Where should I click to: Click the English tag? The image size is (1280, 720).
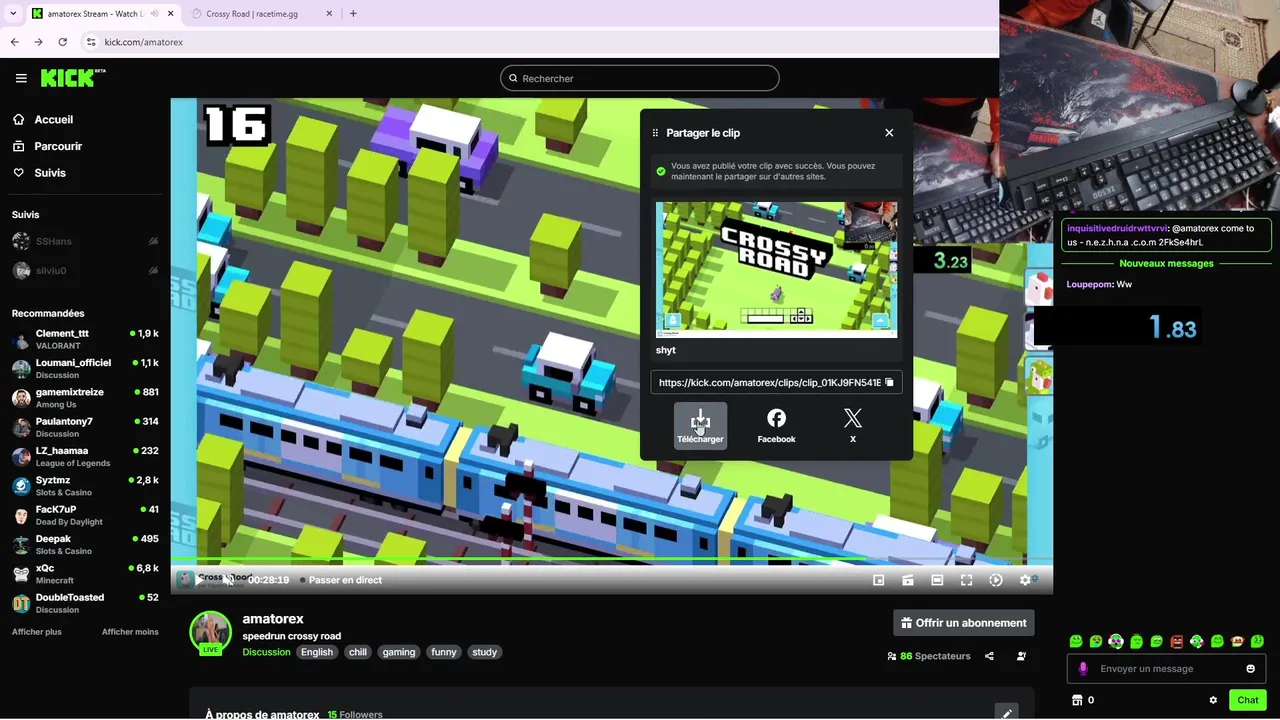[317, 652]
